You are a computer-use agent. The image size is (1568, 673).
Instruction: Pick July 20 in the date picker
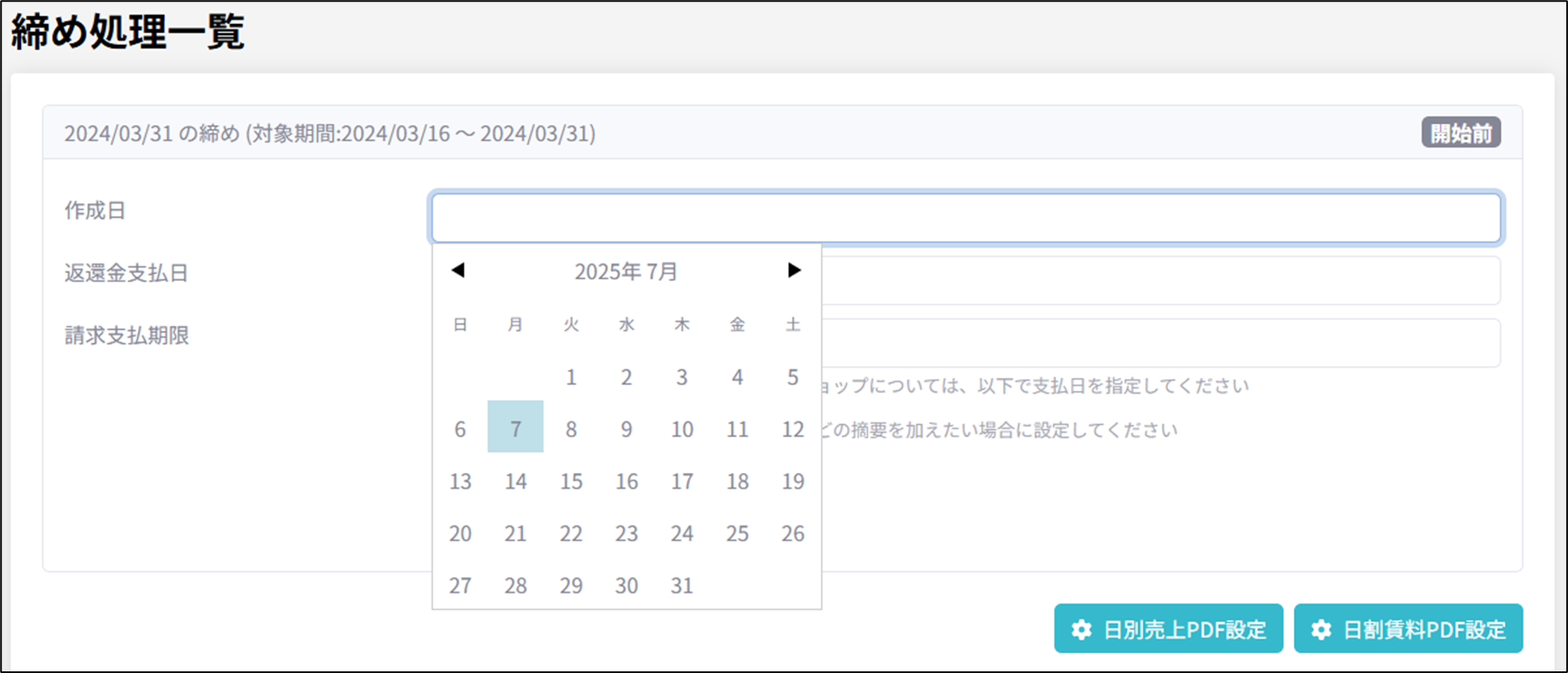(460, 534)
